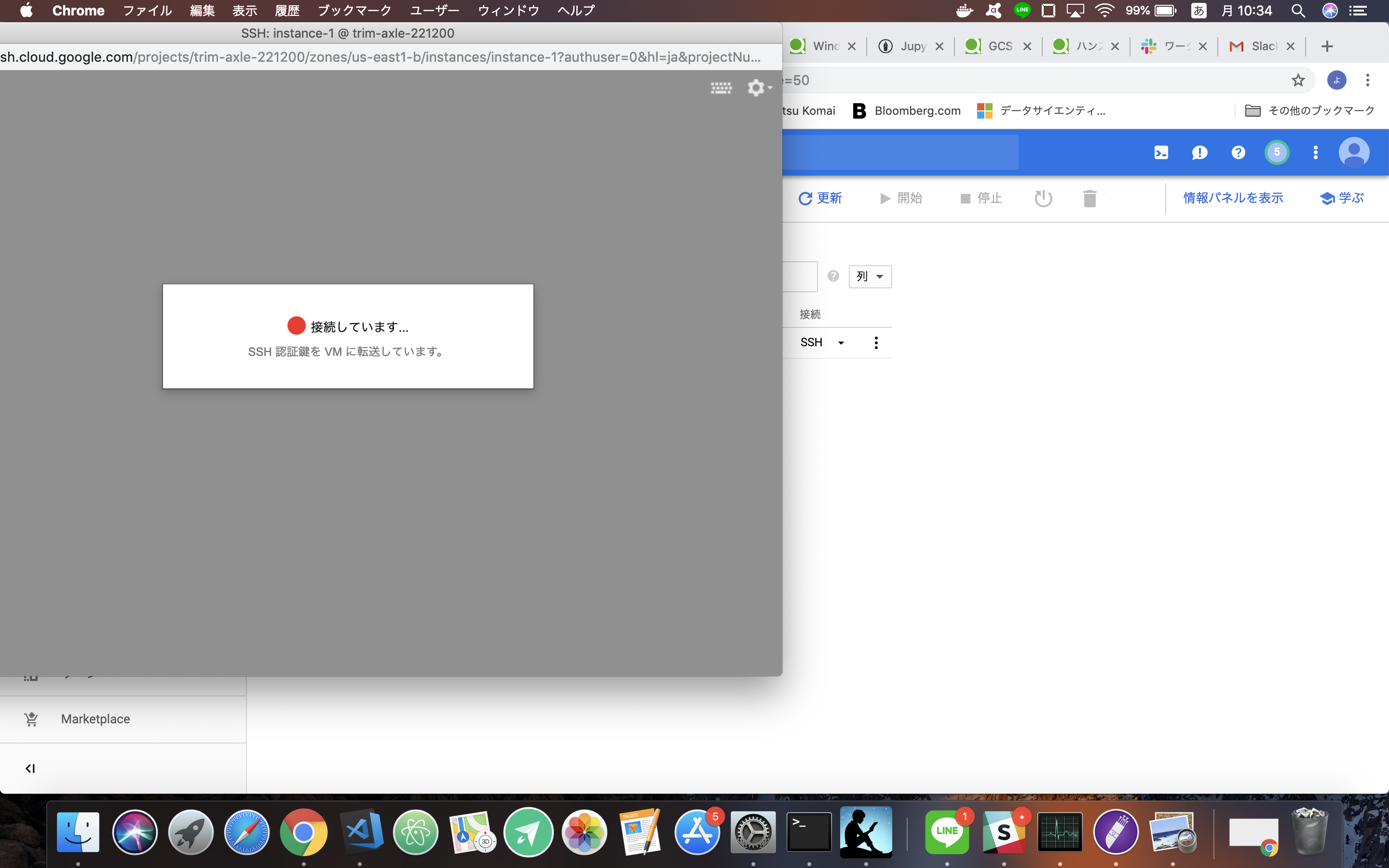Collapse the sidebar with the chevron icon

30,768
